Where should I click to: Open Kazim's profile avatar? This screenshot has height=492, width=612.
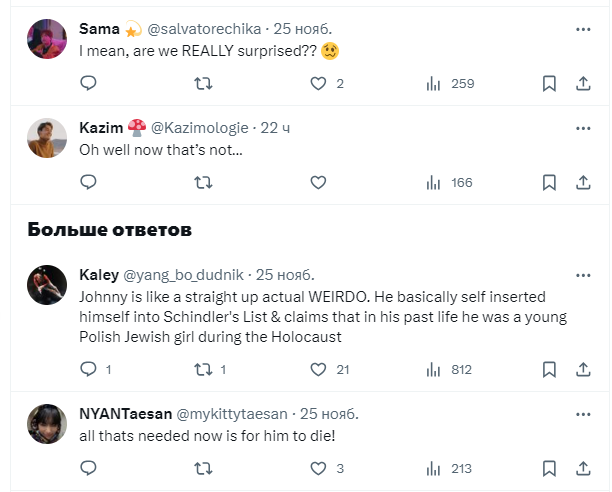pos(47,138)
